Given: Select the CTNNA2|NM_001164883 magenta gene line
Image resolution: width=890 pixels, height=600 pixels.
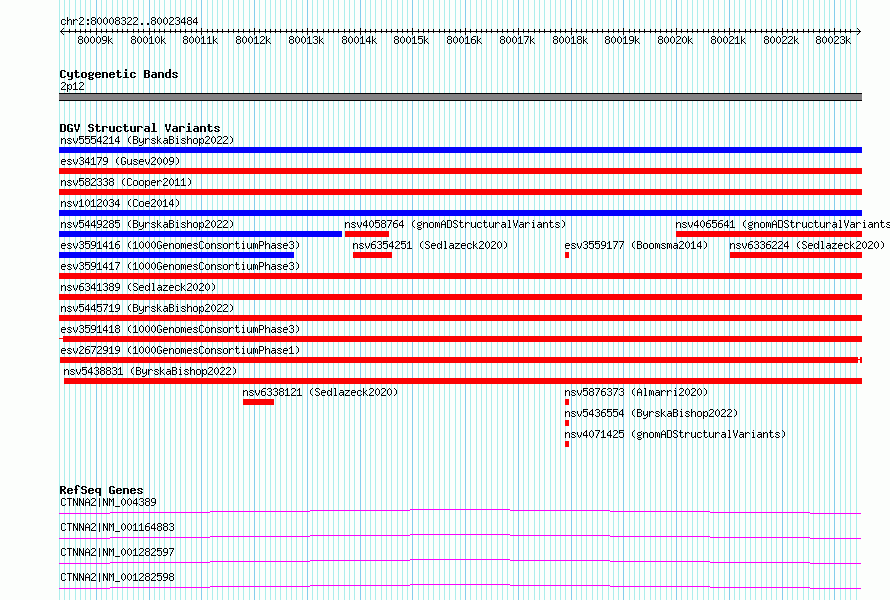Looking at the screenshot, I should [460, 537].
